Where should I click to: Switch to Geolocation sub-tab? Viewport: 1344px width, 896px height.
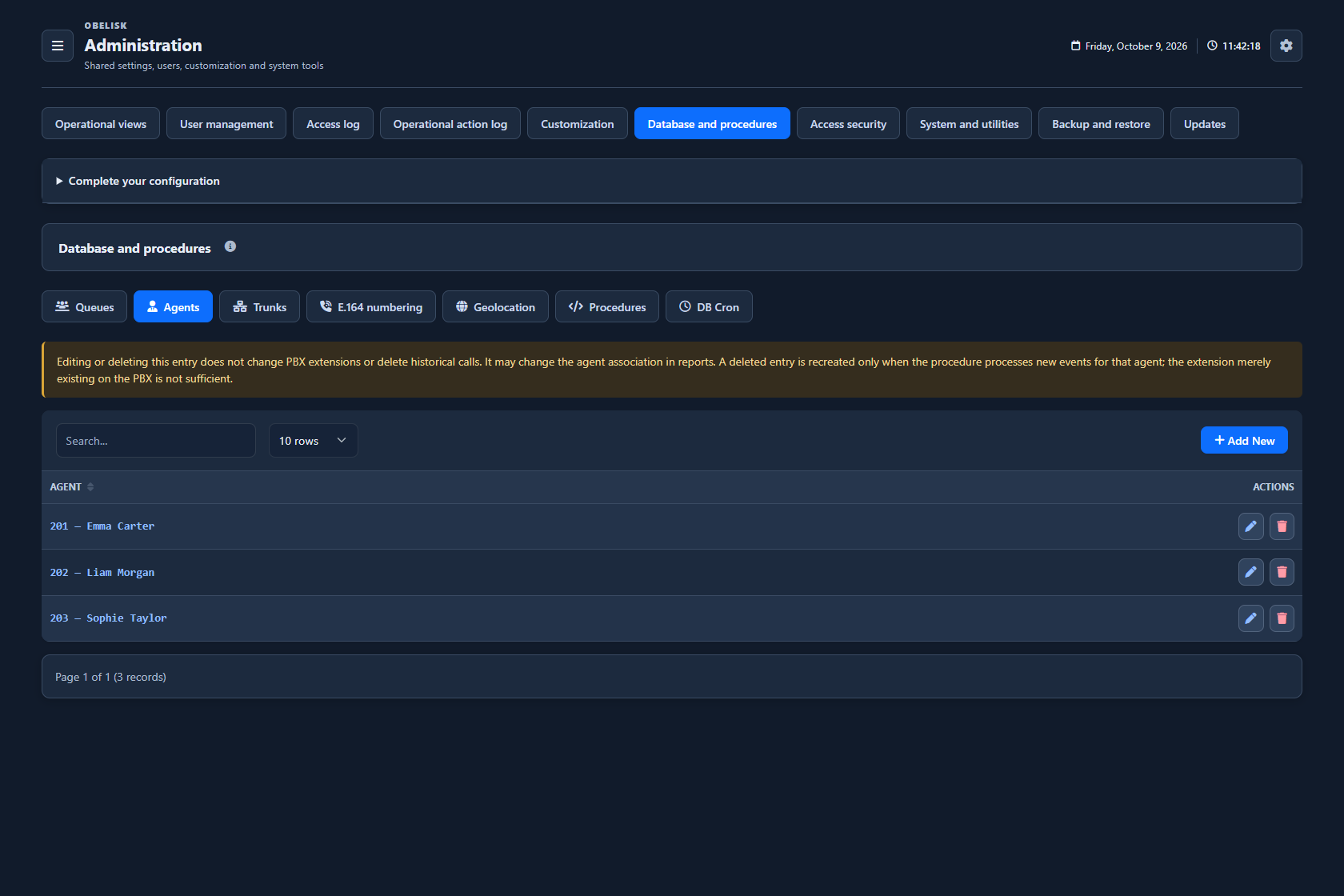click(x=495, y=306)
